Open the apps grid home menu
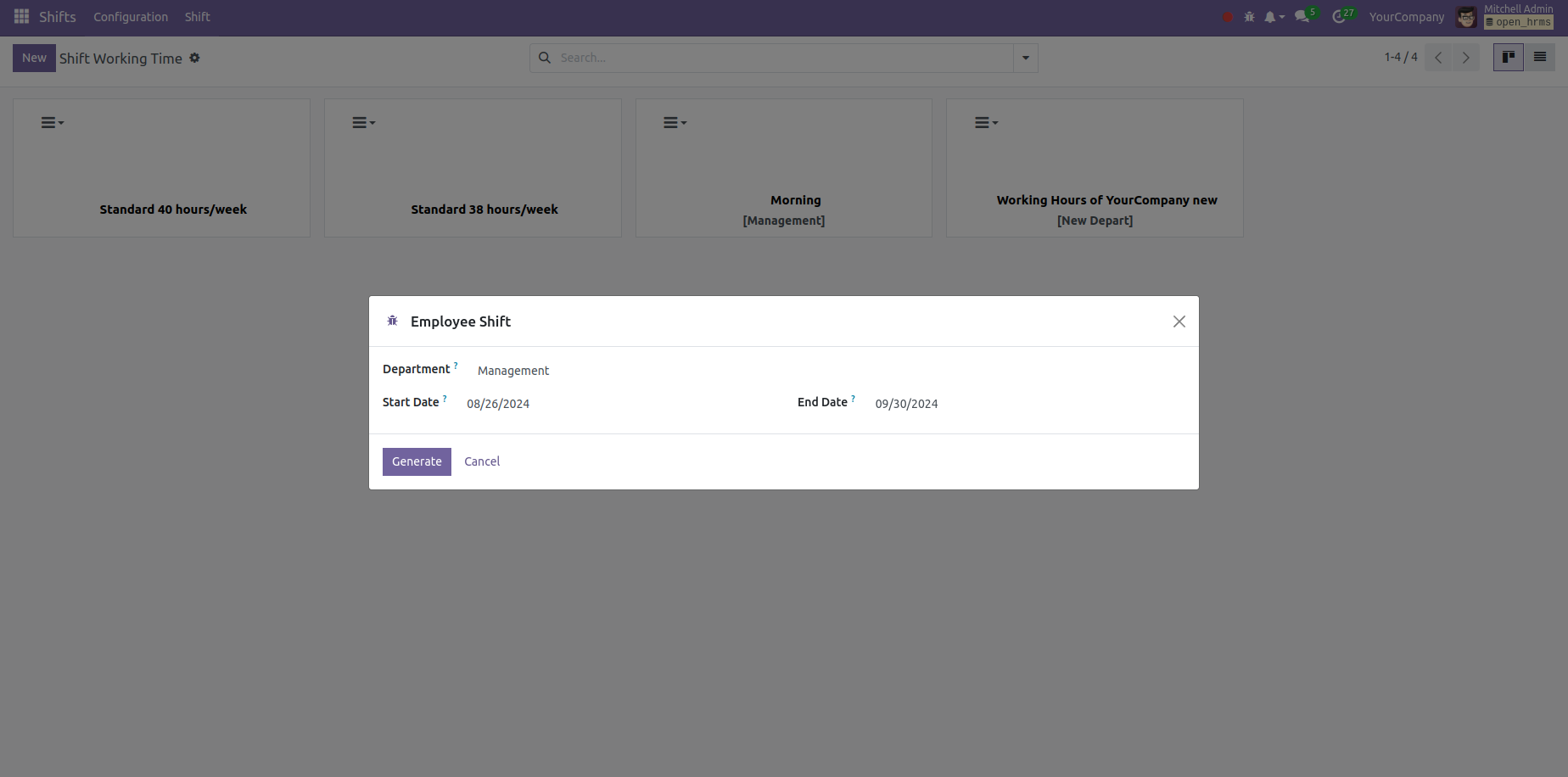Image resolution: width=1568 pixels, height=777 pixels. coord(21,17)
